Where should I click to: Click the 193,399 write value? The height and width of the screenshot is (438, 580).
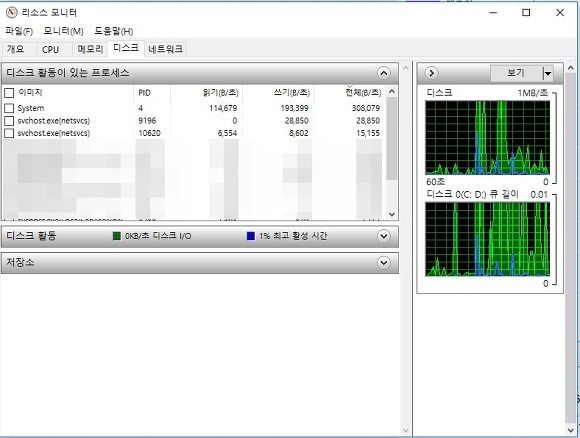point(294,108)
